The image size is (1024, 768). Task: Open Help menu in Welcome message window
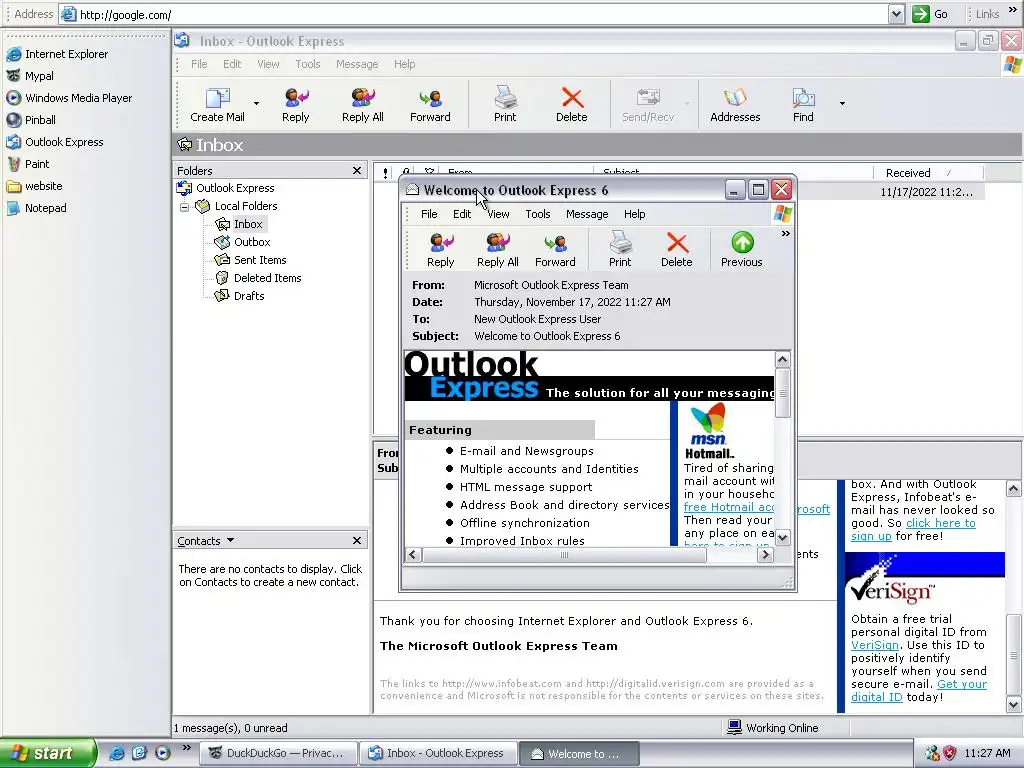tap(634, 214)
